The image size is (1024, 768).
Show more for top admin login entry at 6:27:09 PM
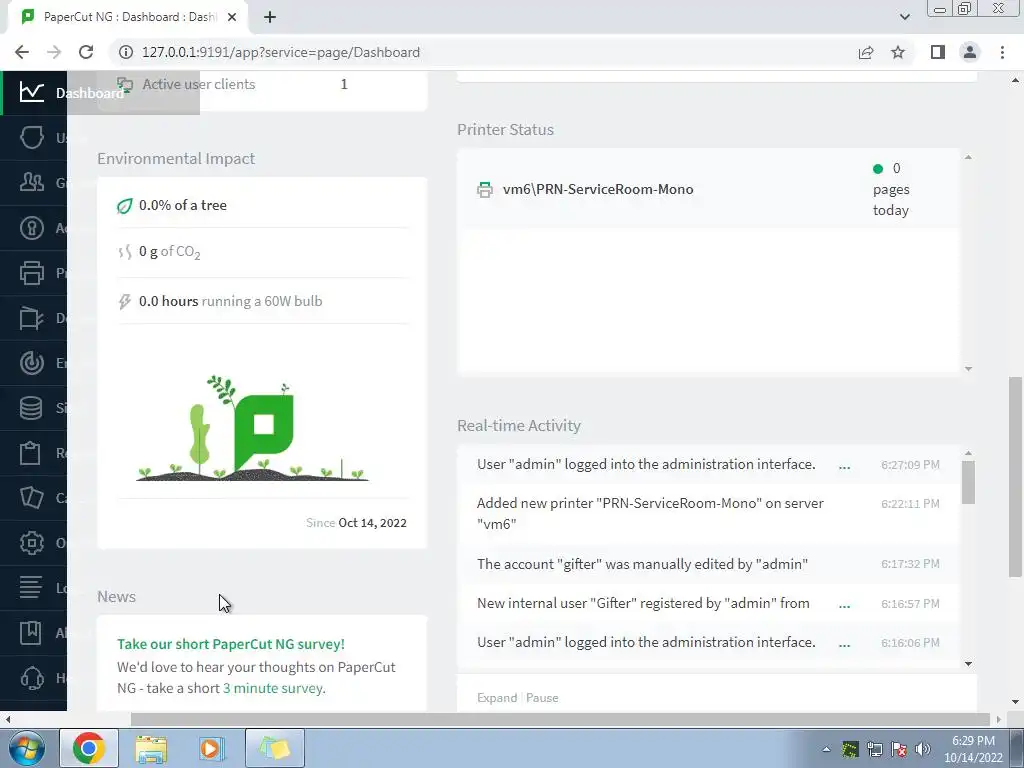pos(844,466)
